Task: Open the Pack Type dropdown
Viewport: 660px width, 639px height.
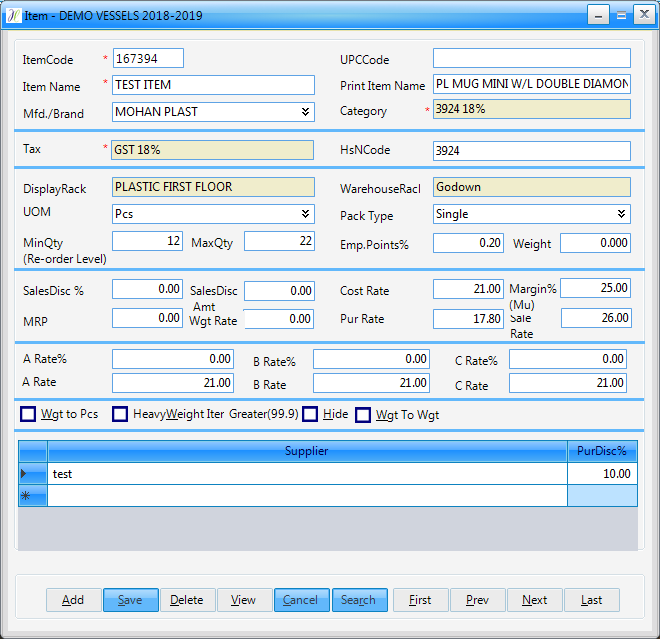Action: [622, 214]
